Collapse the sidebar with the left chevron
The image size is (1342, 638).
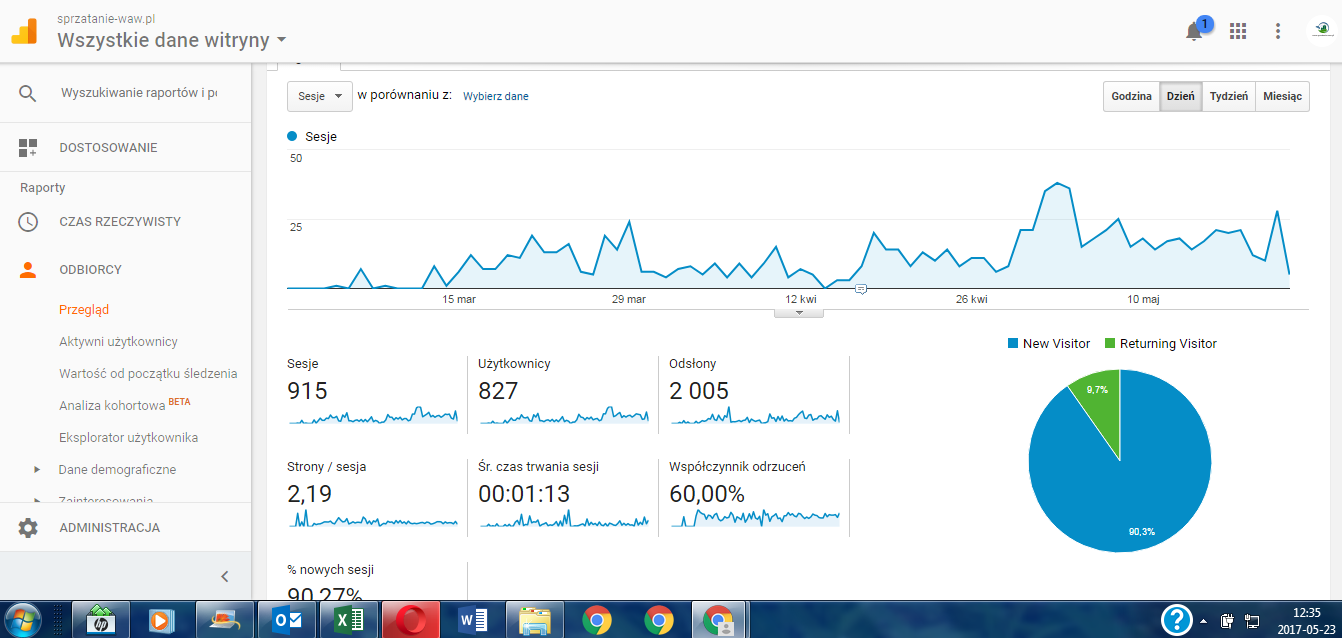tap(224, 576)
